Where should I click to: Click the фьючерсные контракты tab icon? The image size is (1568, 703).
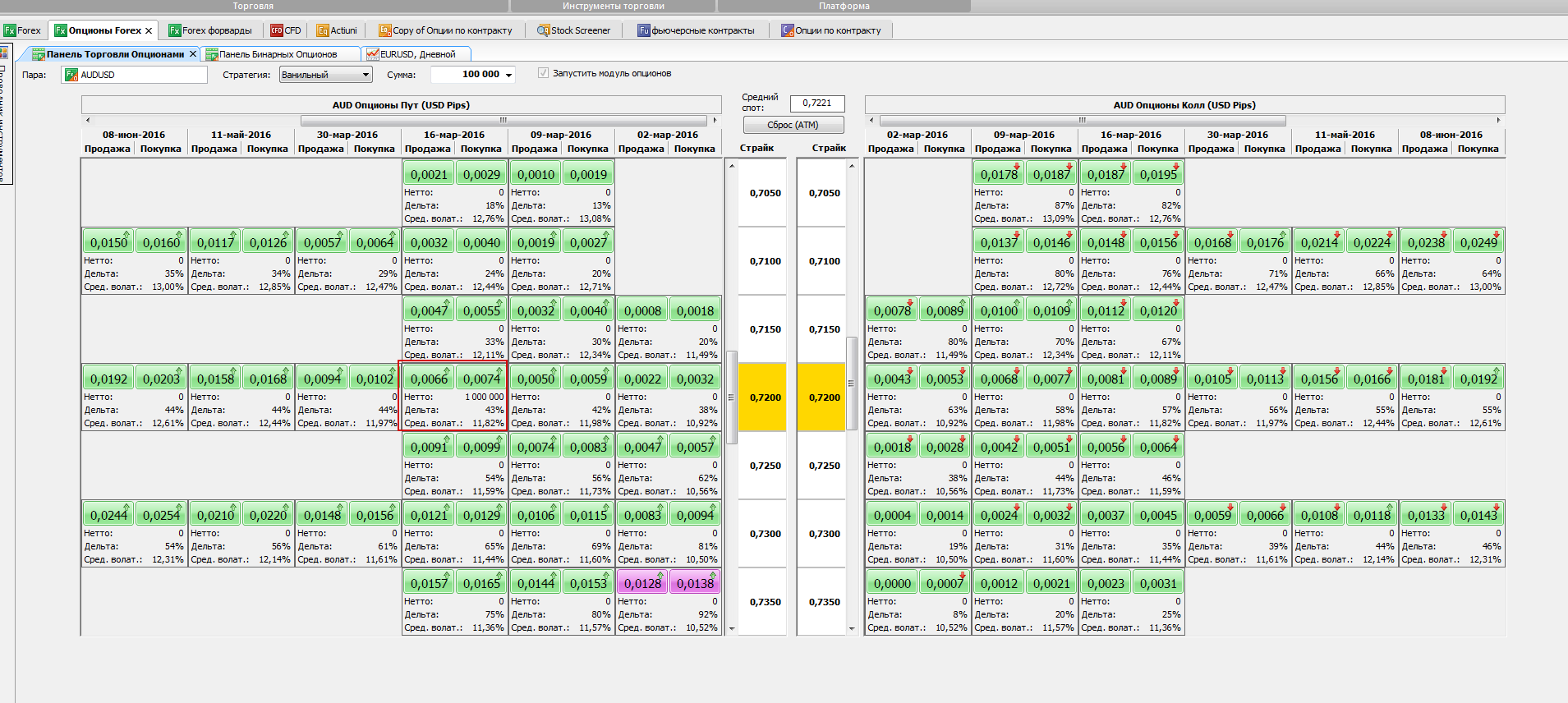click(644, 30)
